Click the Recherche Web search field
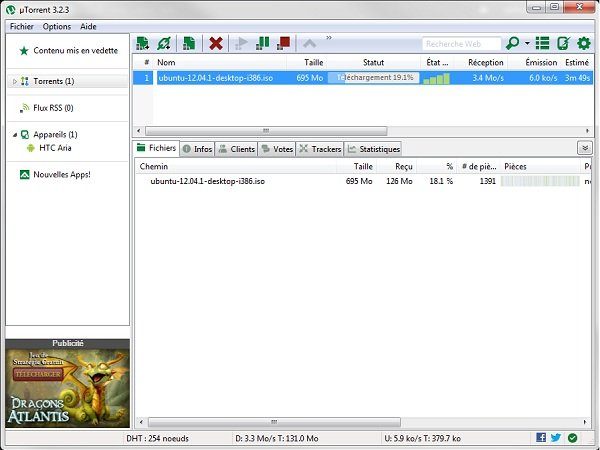Image resolution: width=600 pixels, height=450 pixels. click(x=462, y=43)
